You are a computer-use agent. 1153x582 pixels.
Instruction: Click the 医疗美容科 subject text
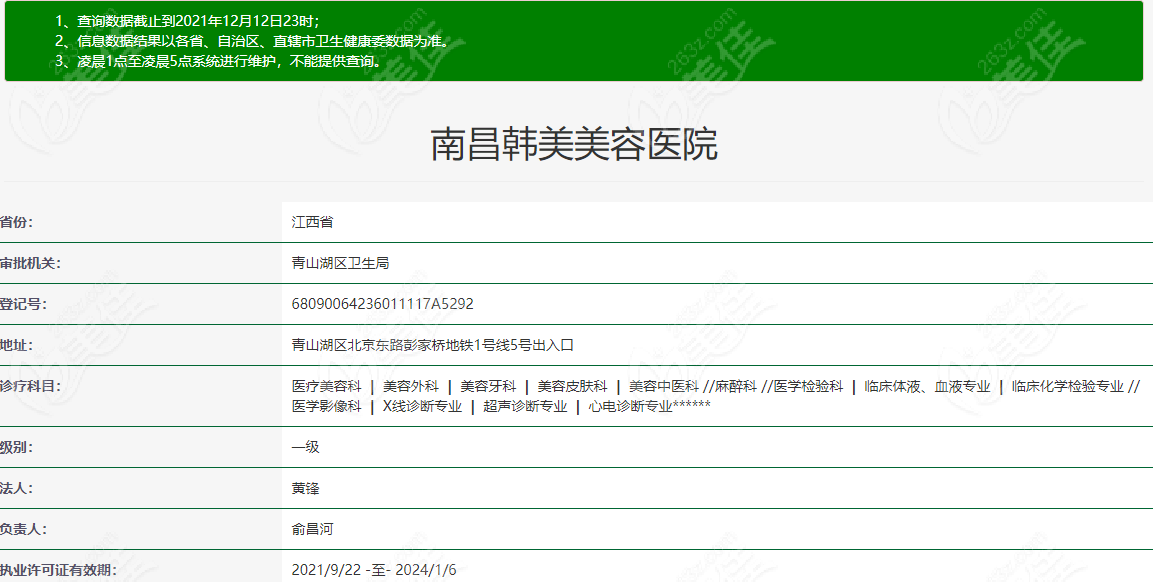[326, 386]
